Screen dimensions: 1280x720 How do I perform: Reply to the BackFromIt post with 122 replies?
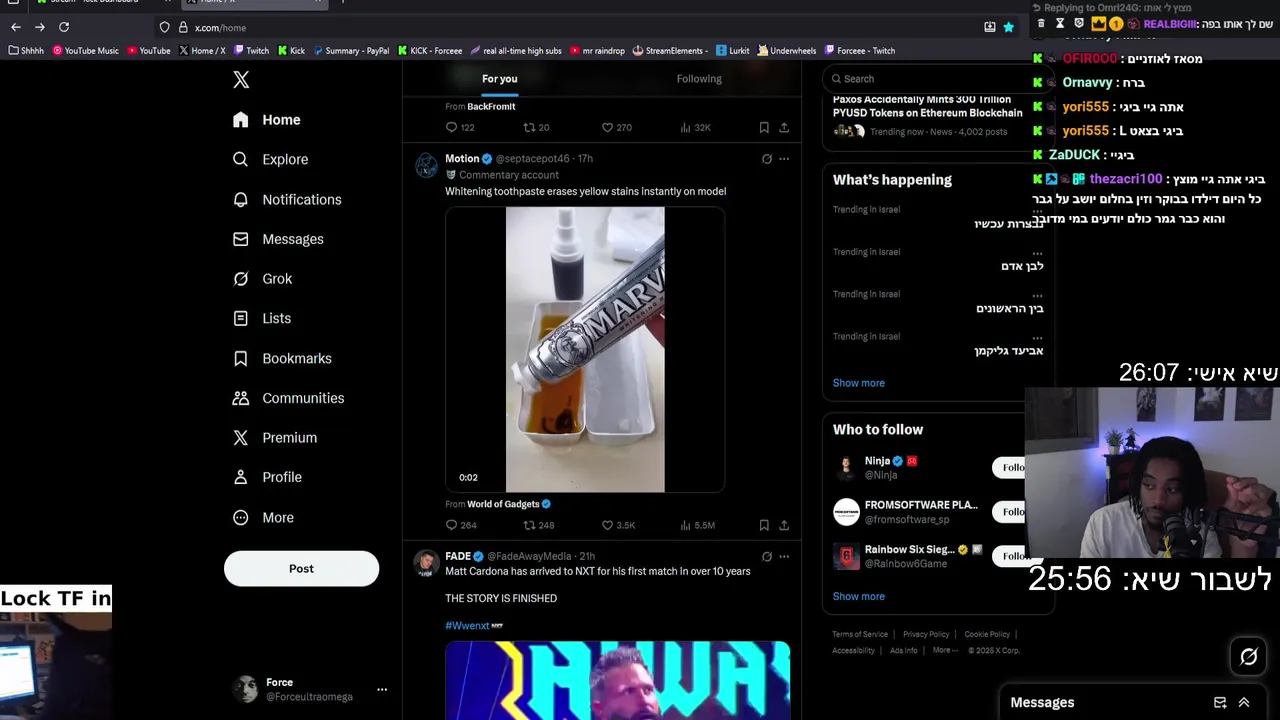[460, 127]
